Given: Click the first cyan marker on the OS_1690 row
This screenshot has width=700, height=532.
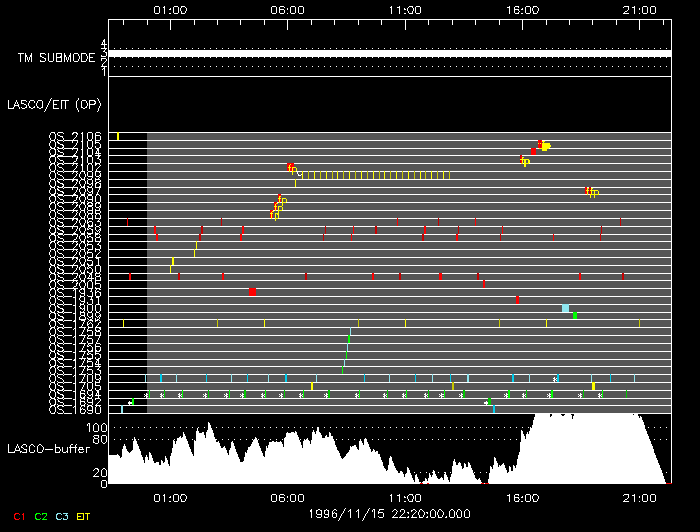Looking at the screenshot, I should click(x=122, y=409).
